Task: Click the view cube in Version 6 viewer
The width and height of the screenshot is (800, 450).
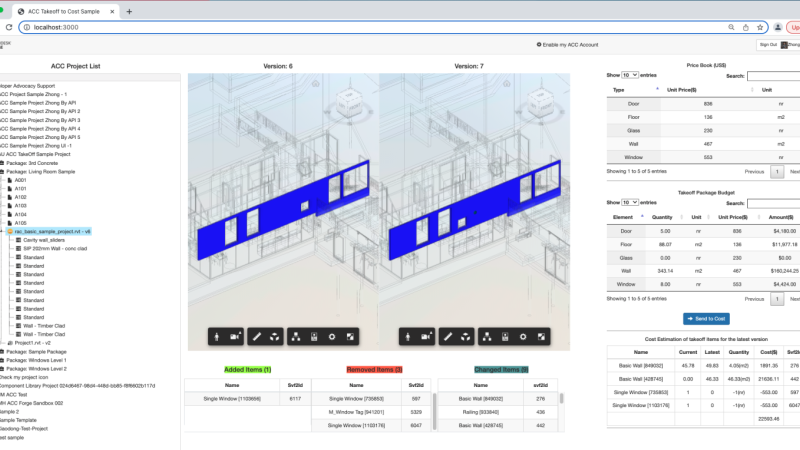Action: [349, 104]
